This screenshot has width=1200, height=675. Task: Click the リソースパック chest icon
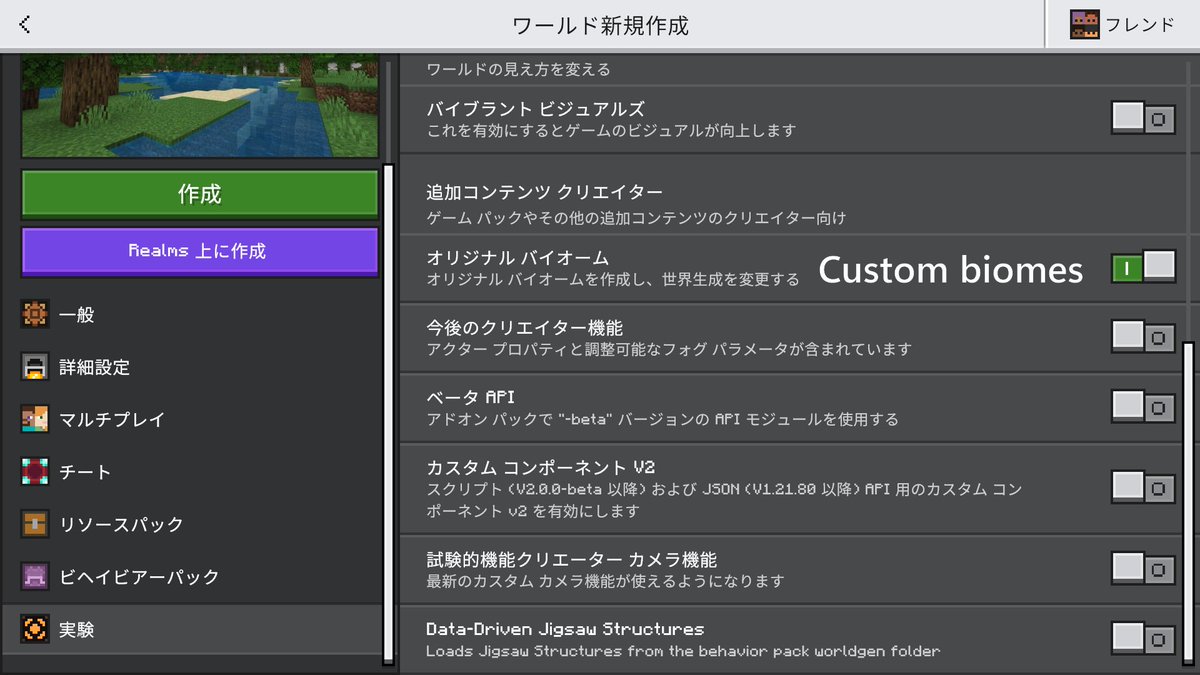point(34,524)
